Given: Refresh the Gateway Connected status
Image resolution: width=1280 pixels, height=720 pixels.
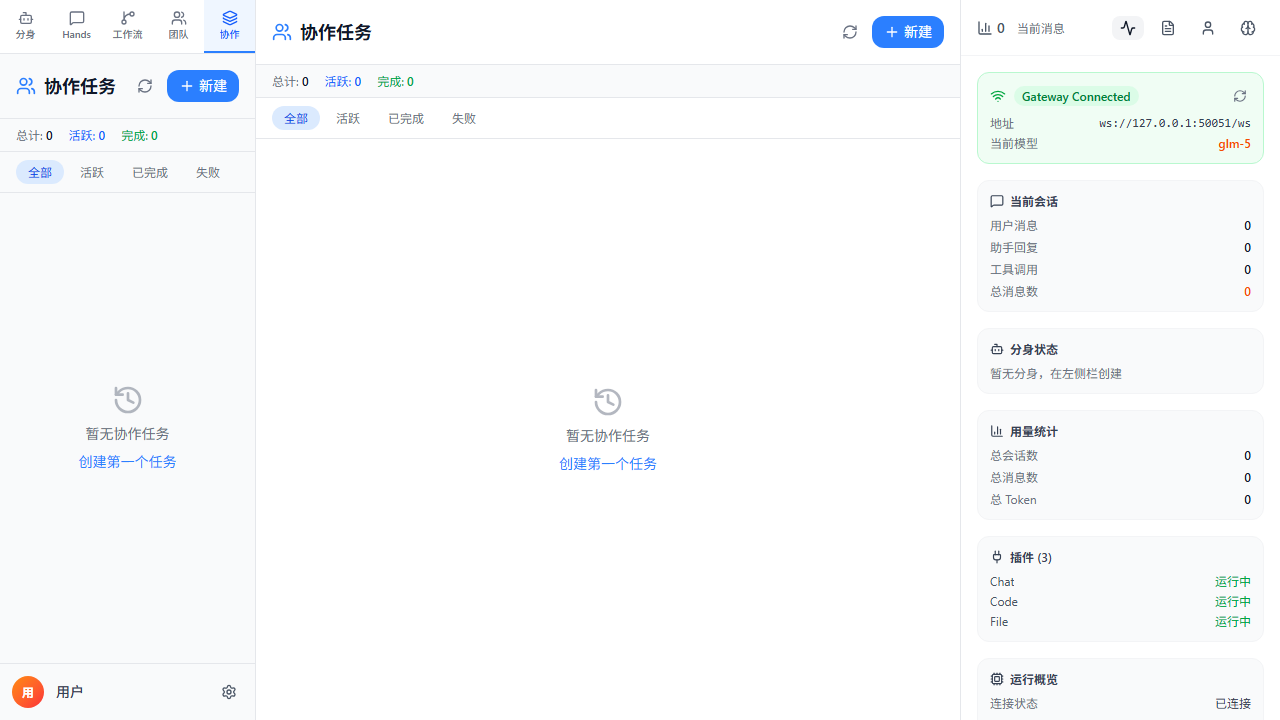Looking at the screenshot, I should tap(1240, 96).
